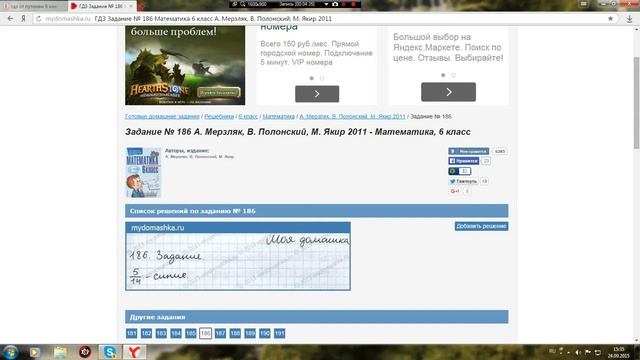Open Yandex home via the Я icon

[23, 19]
